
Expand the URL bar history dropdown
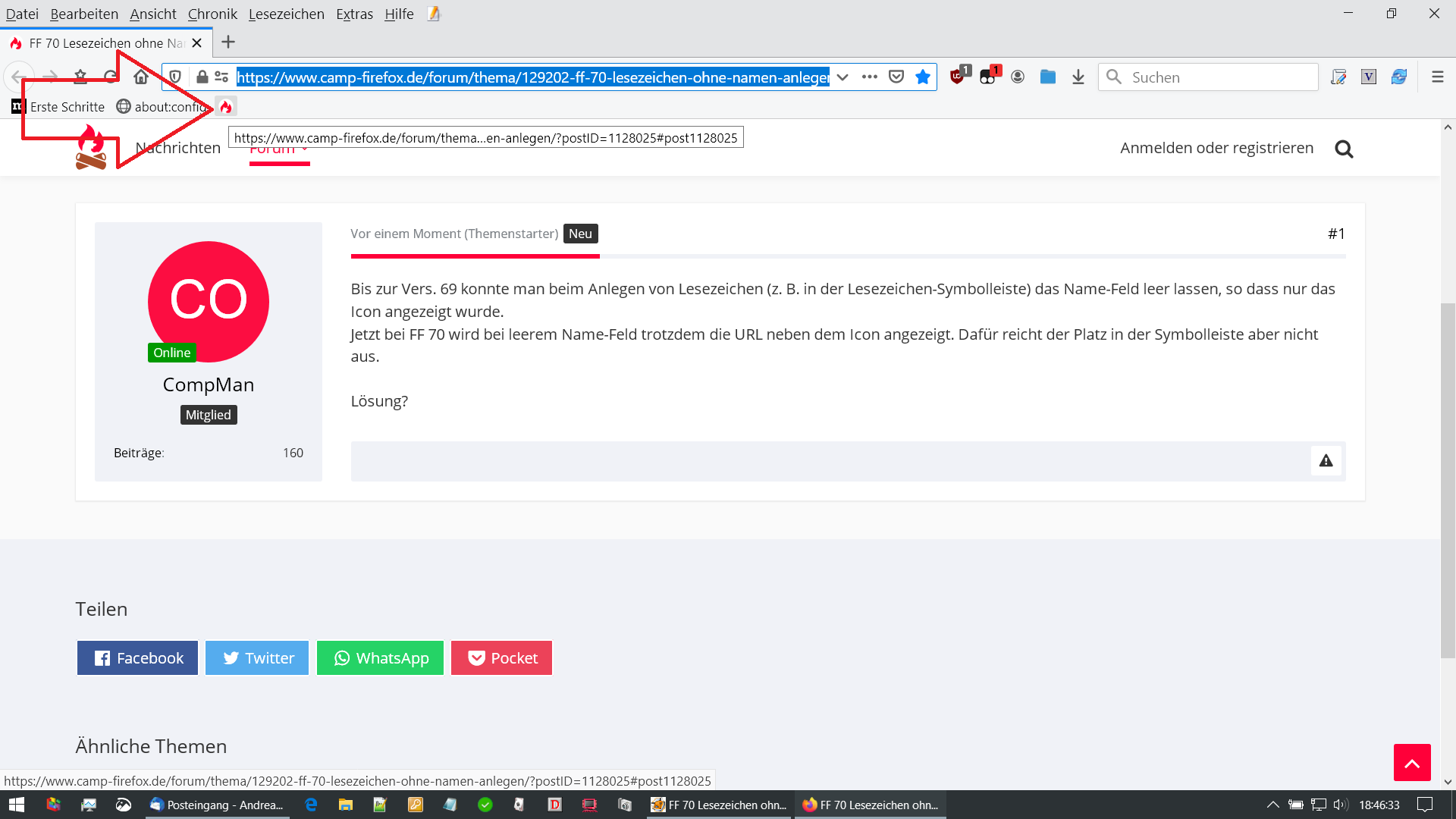843,77
